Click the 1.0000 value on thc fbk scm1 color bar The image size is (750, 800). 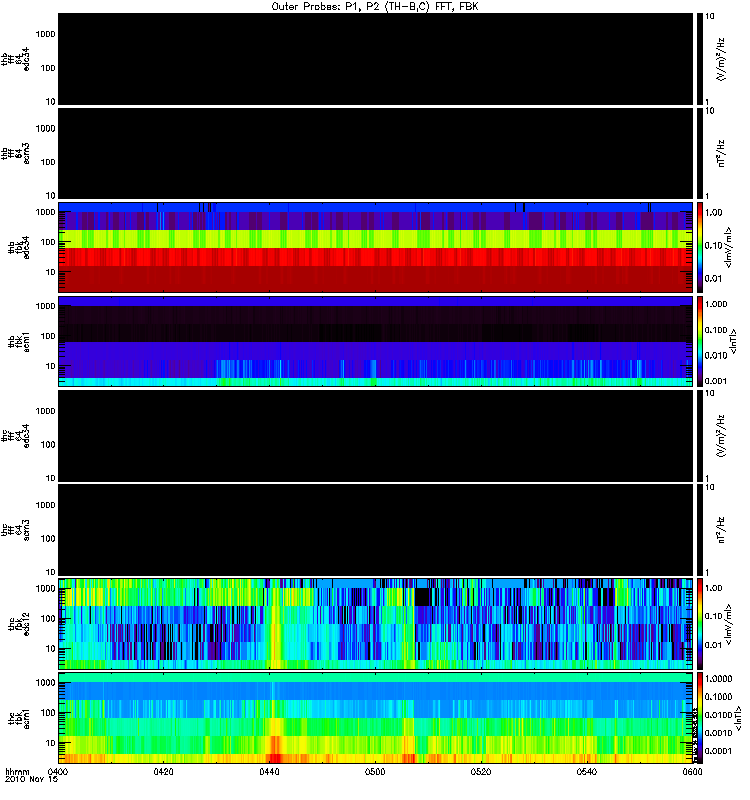[x=718, y=679]
